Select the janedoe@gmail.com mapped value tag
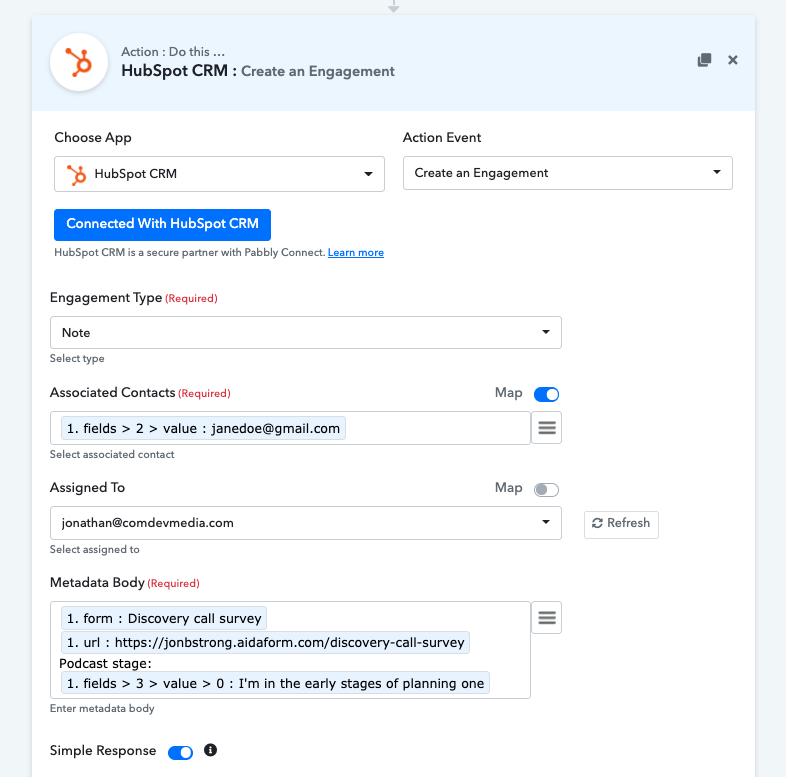 point(203,428)
